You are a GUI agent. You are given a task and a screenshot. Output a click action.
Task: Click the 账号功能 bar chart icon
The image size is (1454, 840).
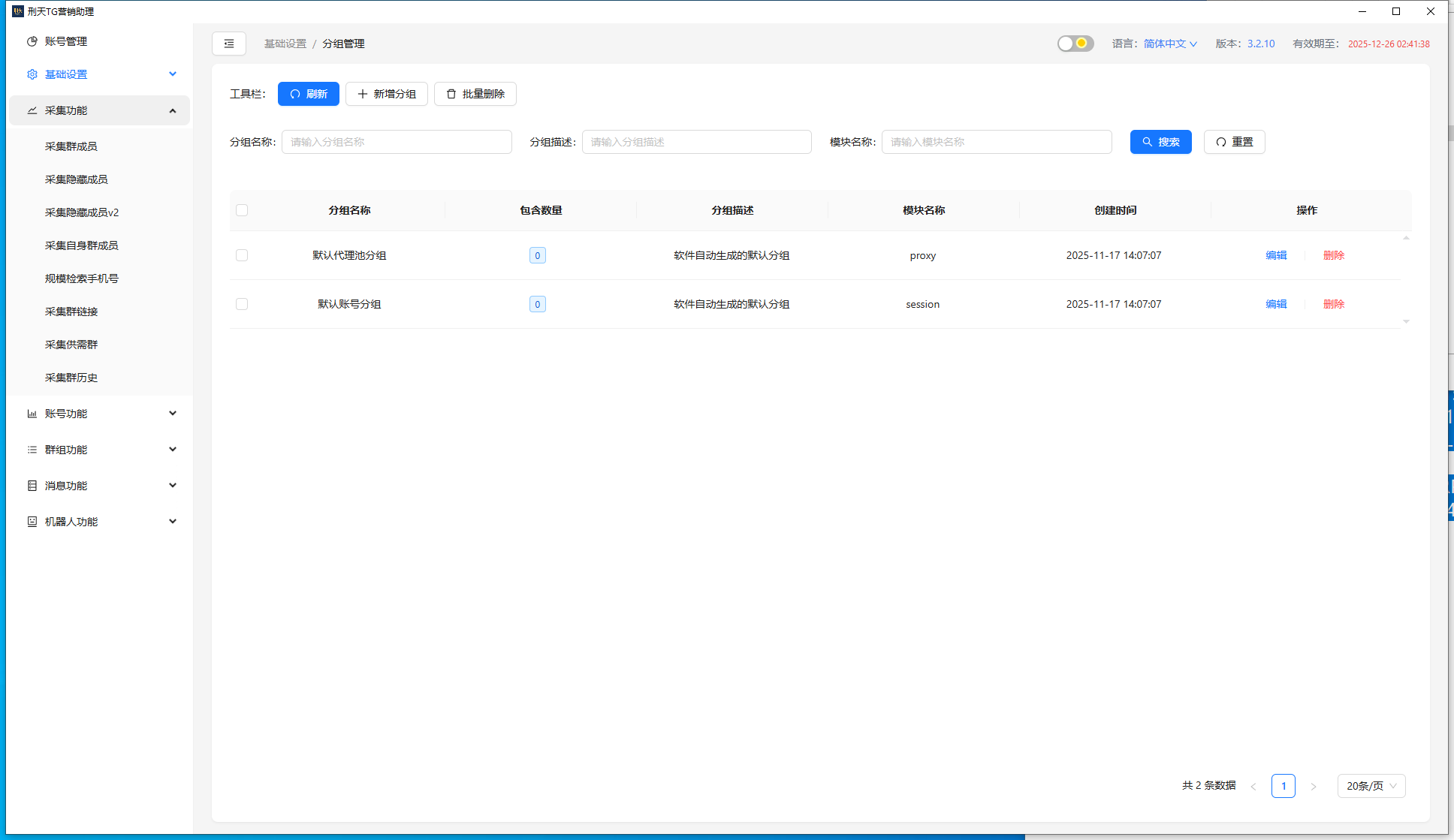pyautogui.click(x=32, y=413)
